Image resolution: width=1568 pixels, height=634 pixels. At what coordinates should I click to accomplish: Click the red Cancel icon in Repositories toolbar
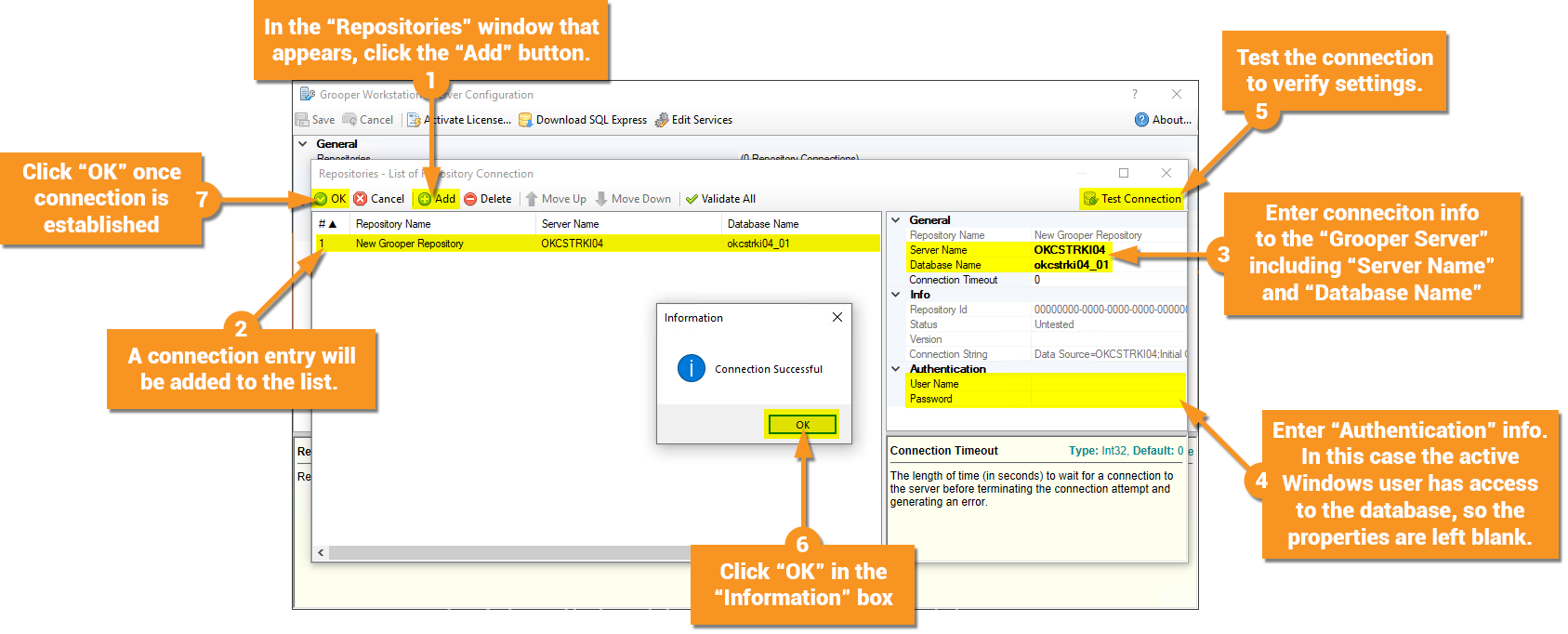361,199
